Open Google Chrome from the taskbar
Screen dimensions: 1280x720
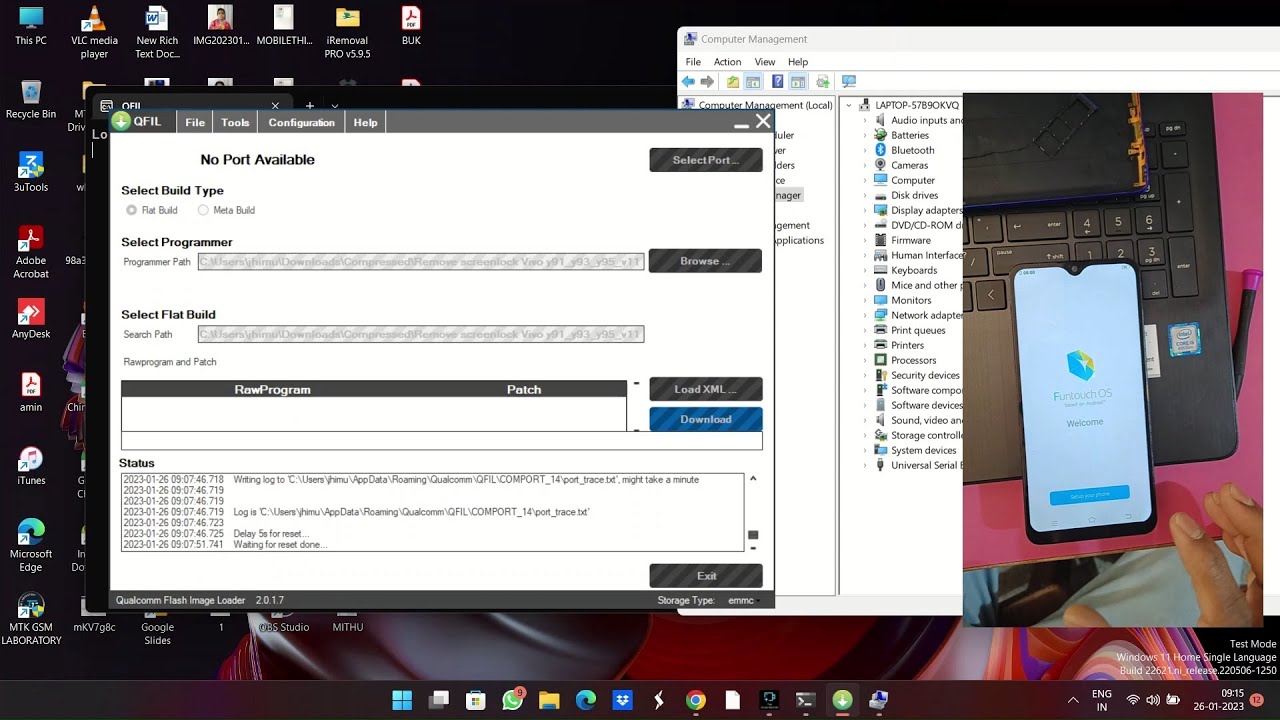[696, 700]
